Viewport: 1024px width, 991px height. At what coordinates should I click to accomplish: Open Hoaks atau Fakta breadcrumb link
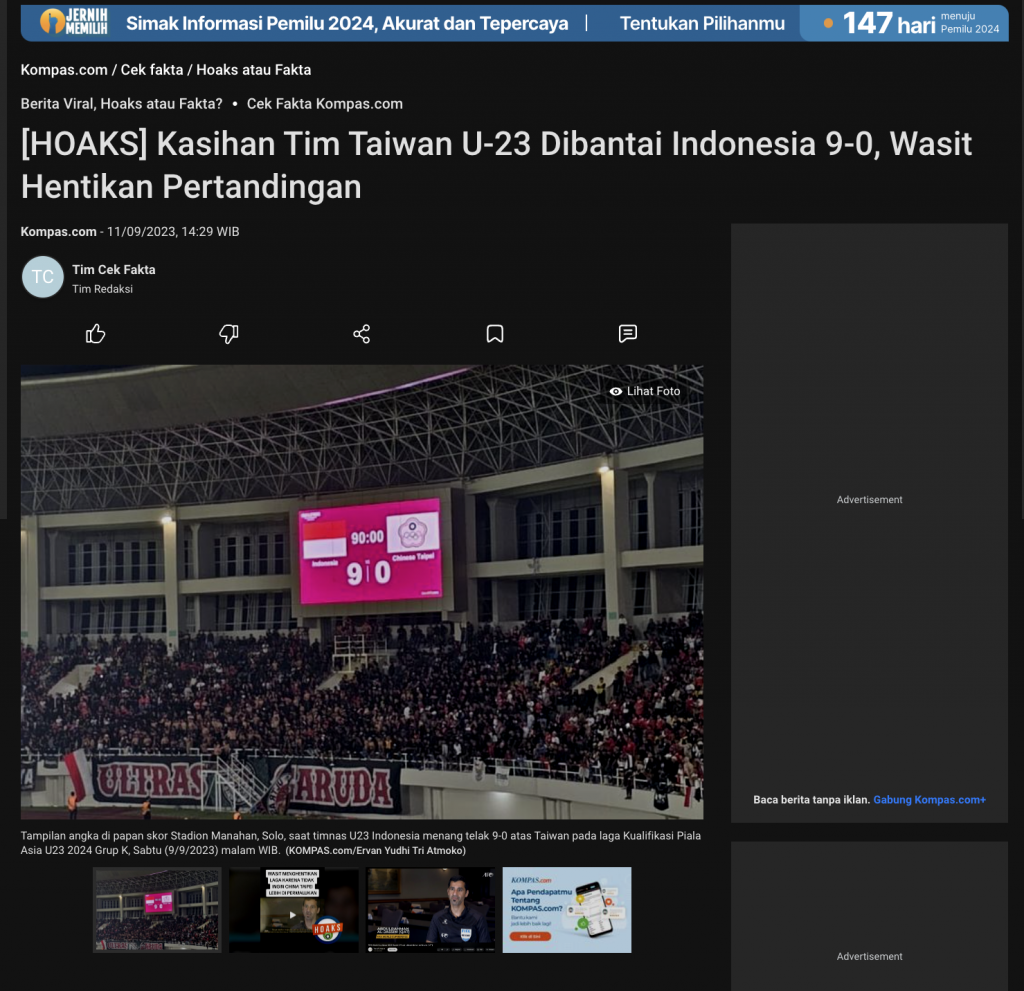point(253,70)
